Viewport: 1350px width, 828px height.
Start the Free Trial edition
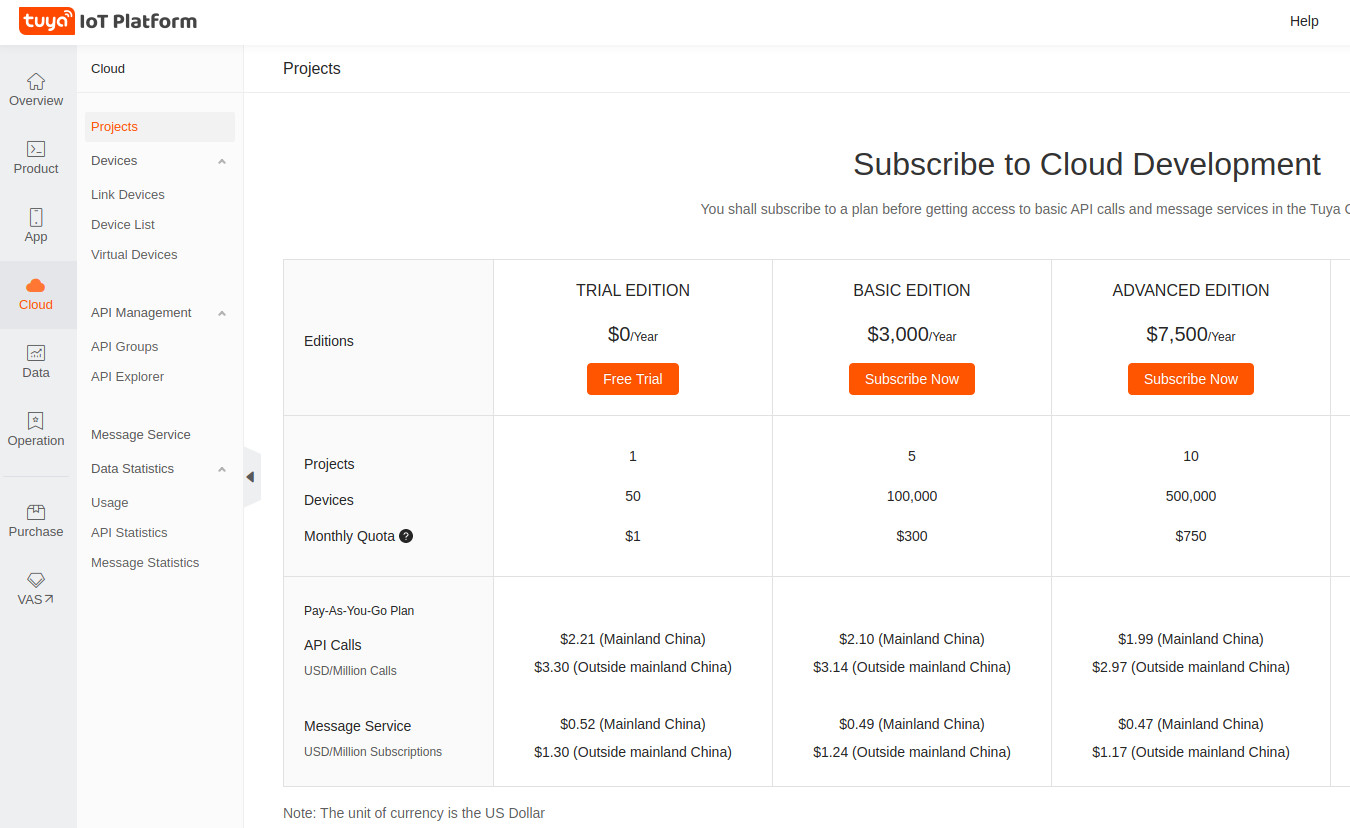click(x=632, y=379)
